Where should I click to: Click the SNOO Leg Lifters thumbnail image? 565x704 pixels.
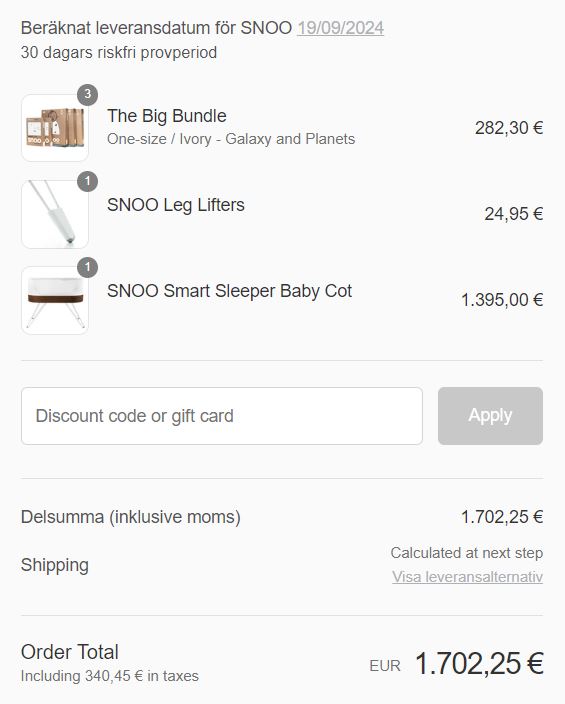pyautogui.click(x=55, y=214)
